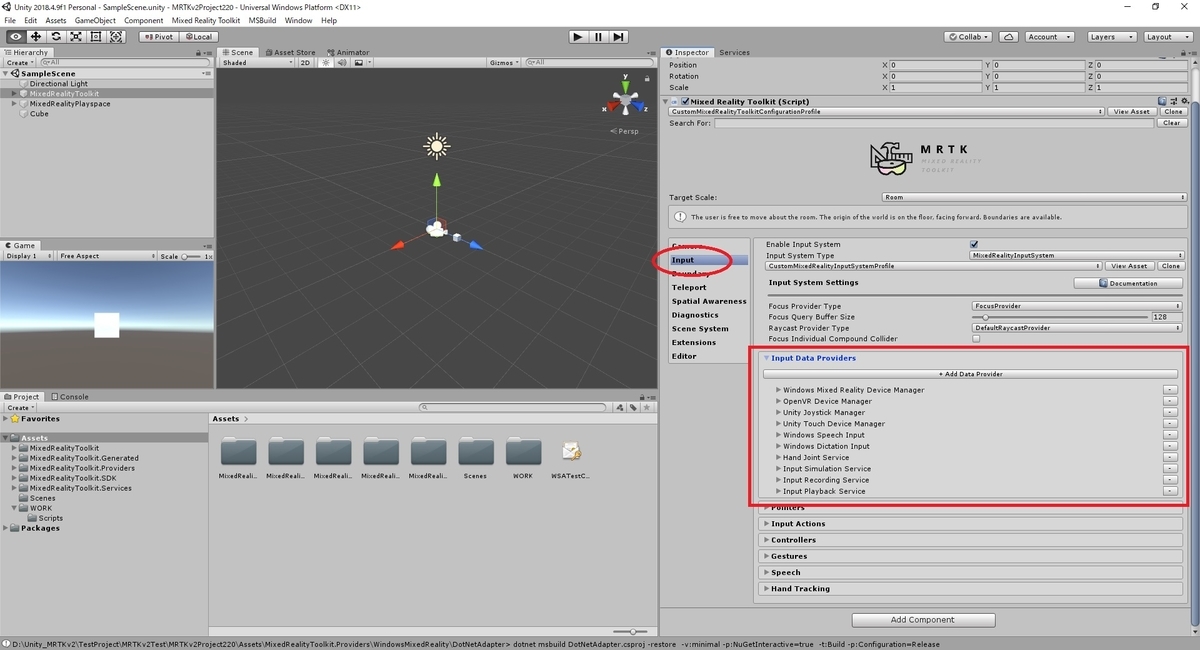1200x650 pixels.
Task: Select the combined Transform tool
Action: (x=116, y=37)
